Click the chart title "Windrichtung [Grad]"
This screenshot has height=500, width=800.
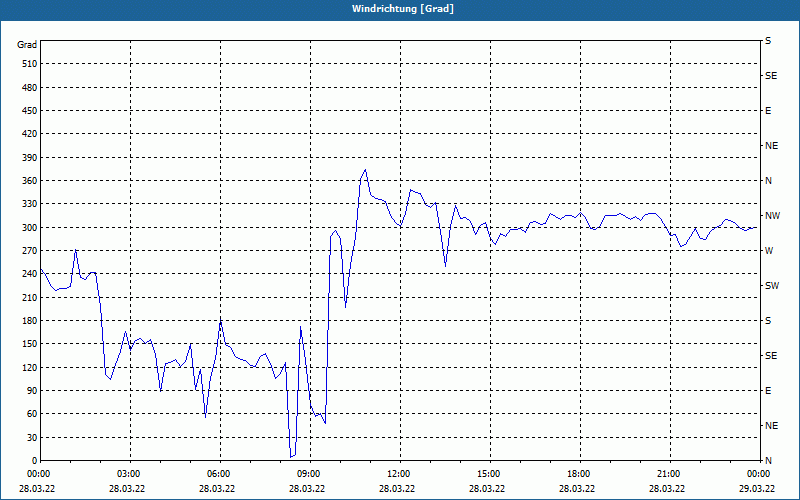(x=403, y=9)
